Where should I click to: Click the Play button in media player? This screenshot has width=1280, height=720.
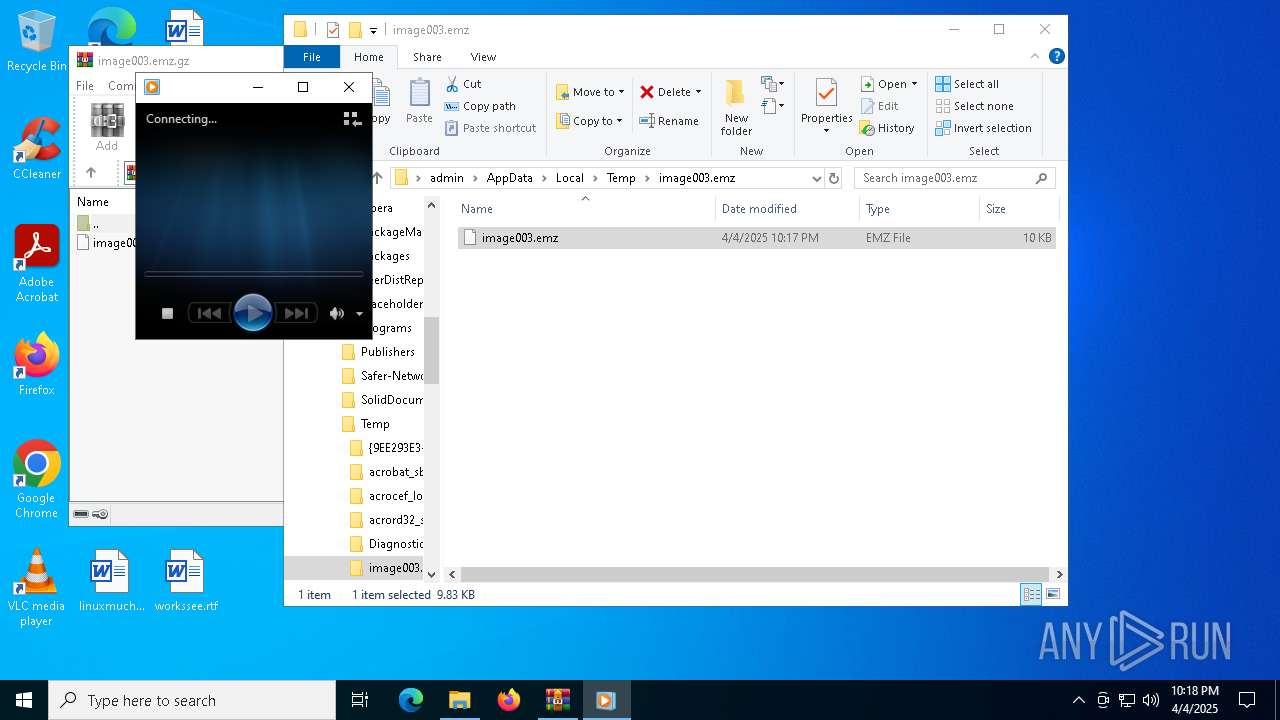253,313
